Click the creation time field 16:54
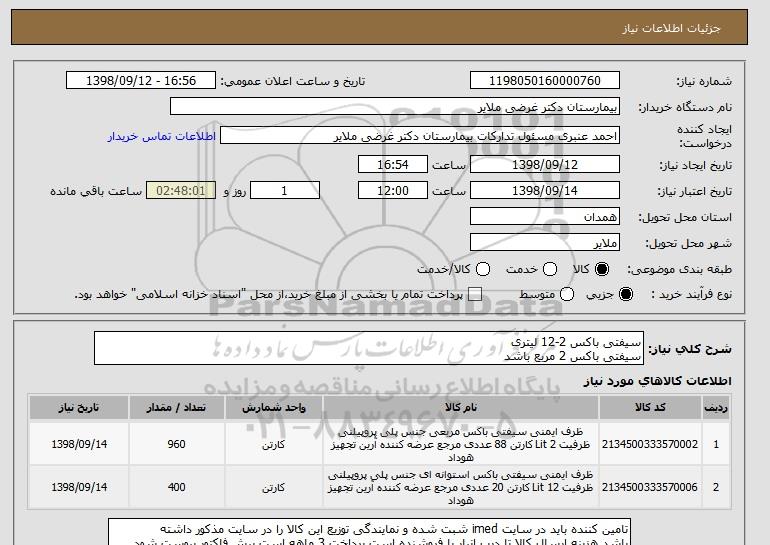 pos(393,164)
